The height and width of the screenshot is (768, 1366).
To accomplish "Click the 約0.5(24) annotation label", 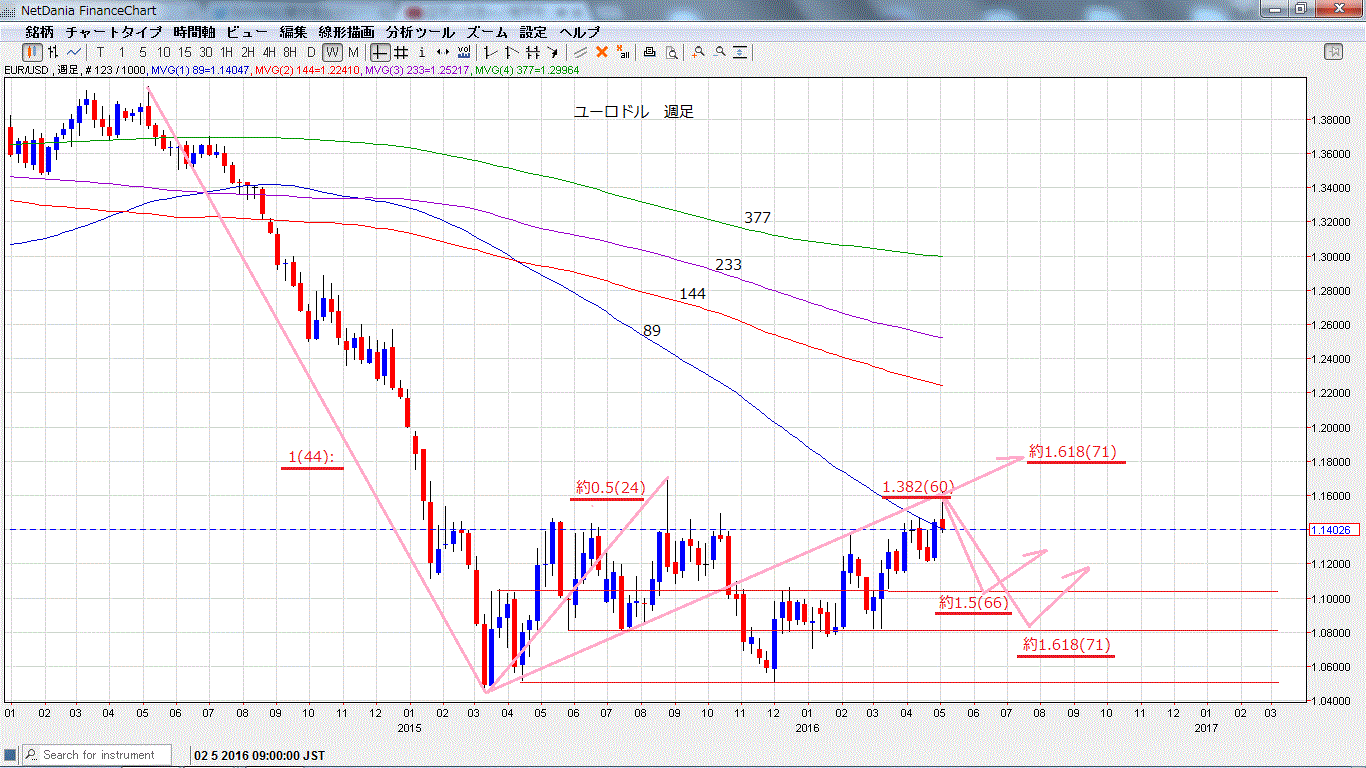I will [x=610, y=488].
